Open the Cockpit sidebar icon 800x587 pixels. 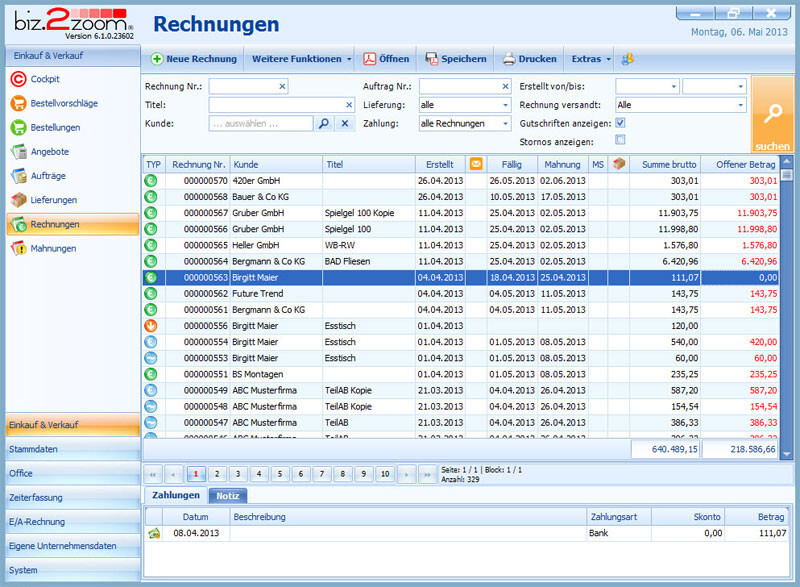click(x=18, y=79)
